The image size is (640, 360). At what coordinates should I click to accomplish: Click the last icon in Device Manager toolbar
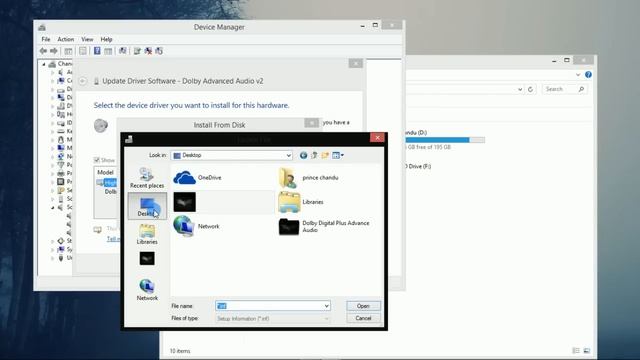click(159, 51)
